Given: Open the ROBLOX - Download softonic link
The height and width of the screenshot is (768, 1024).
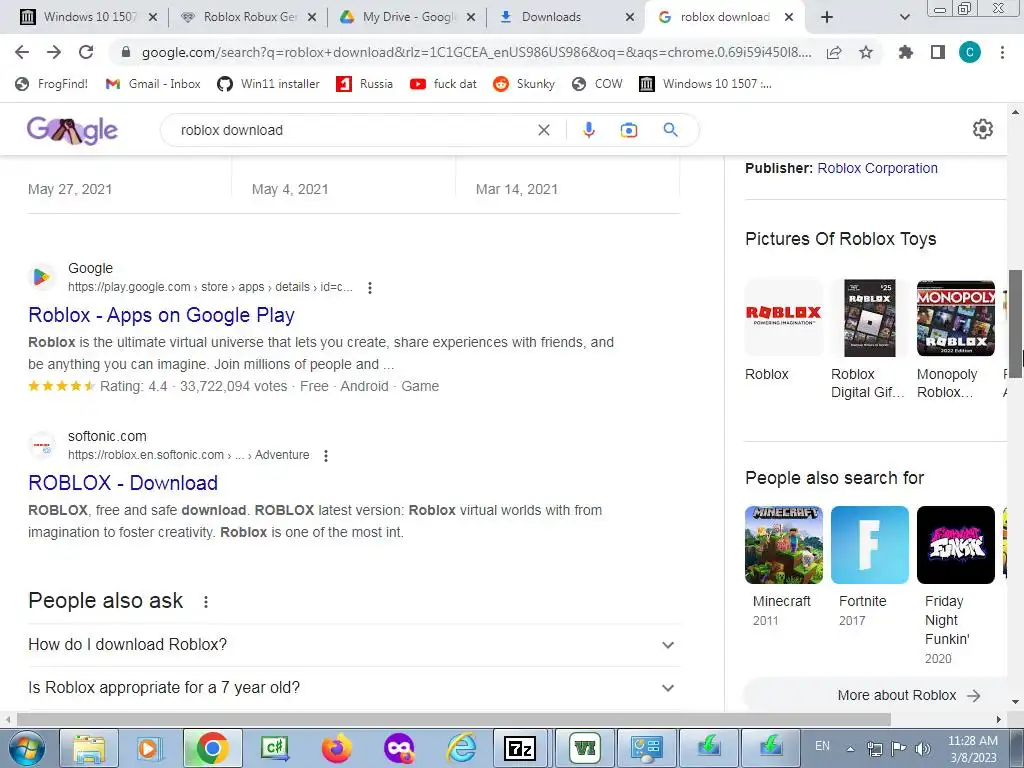Looking at the screenshot, I should pyautogui.click(x=123, y=483).
